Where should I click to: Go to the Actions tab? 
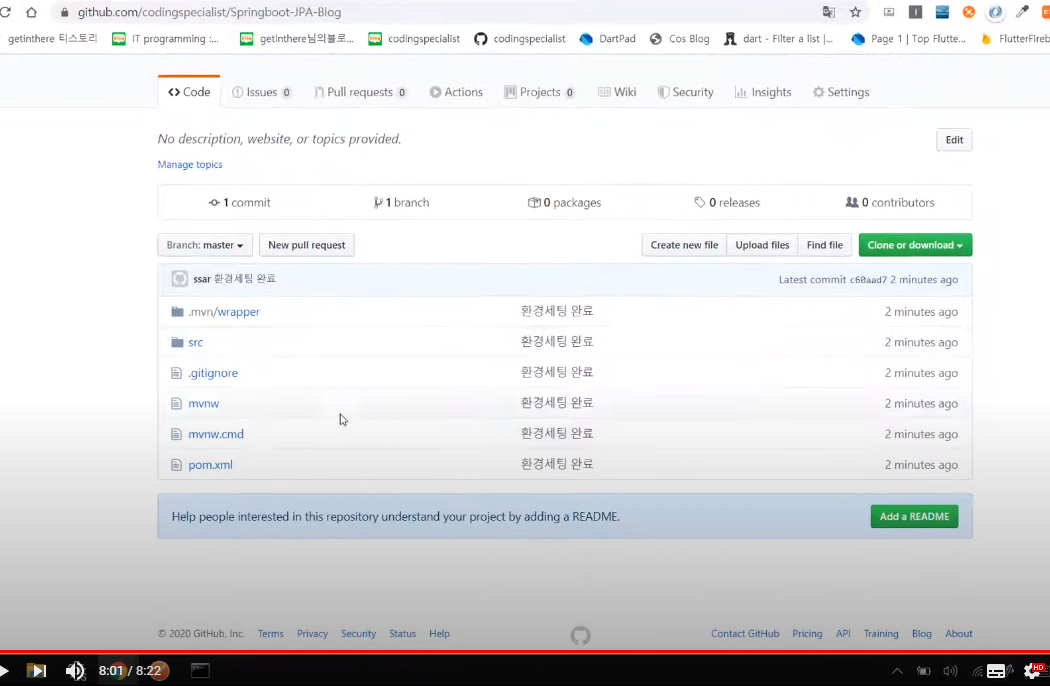pos(456,92)
